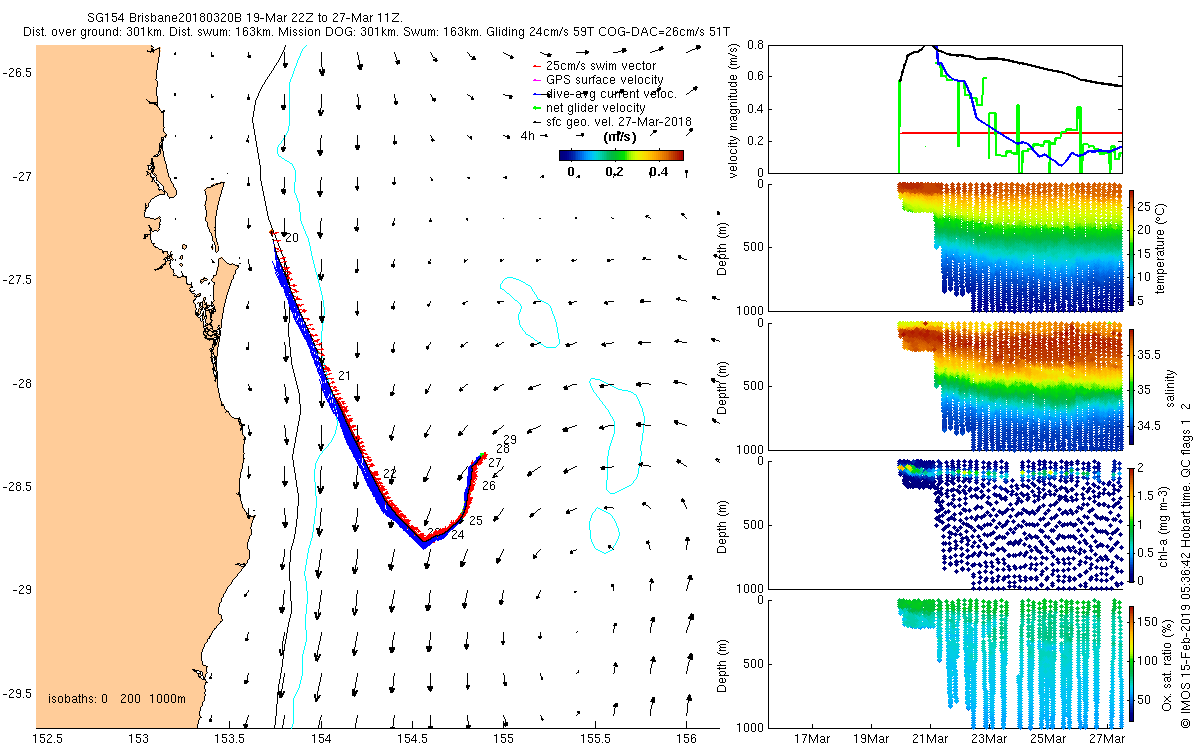The image size is (1200, 750).
Task: Click the velocity colorbar under the legend
Action: point(621,155)
